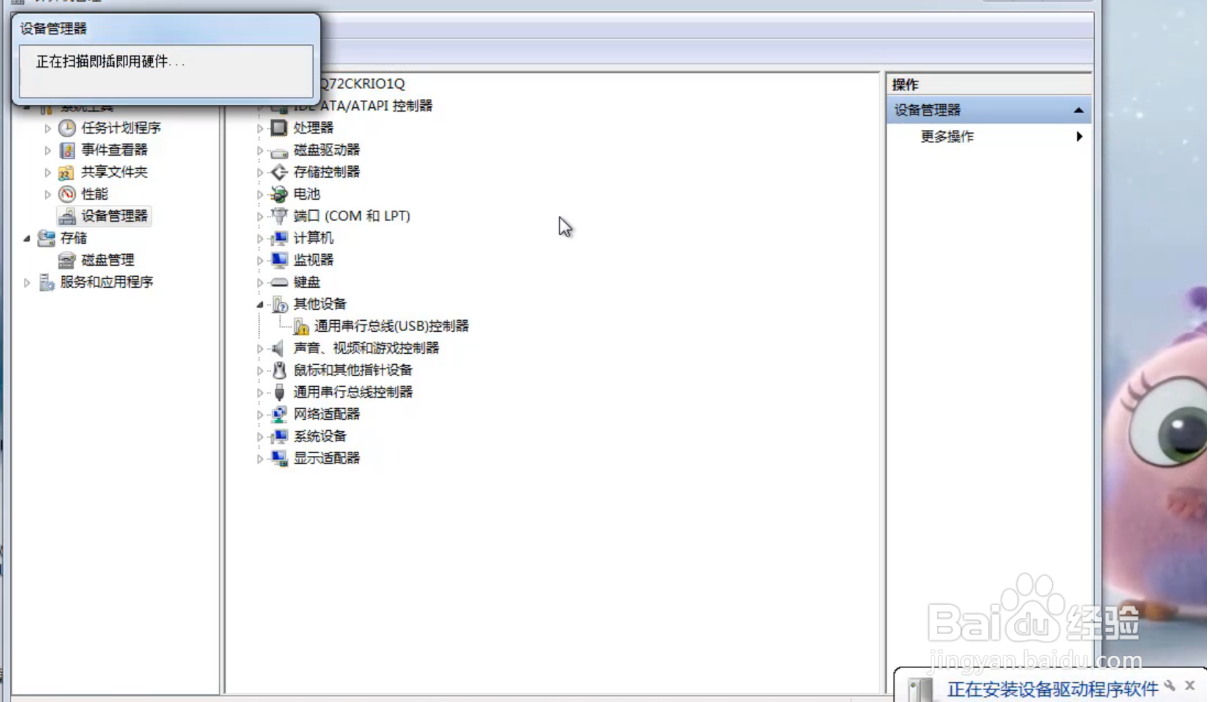The width and height of the screenshot is (1208, 702).
Task: Open the 更多操作 submenu arrow
Action: (x=1079, y=136)
